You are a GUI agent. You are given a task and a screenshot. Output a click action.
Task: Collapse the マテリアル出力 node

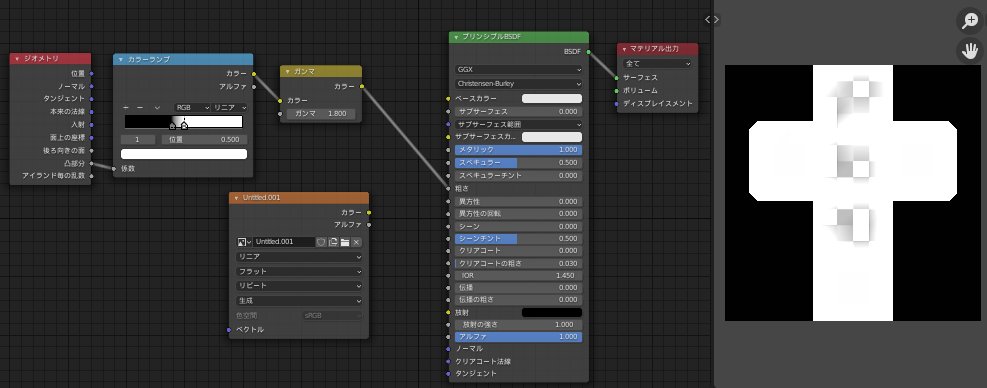tap(624, 49)
